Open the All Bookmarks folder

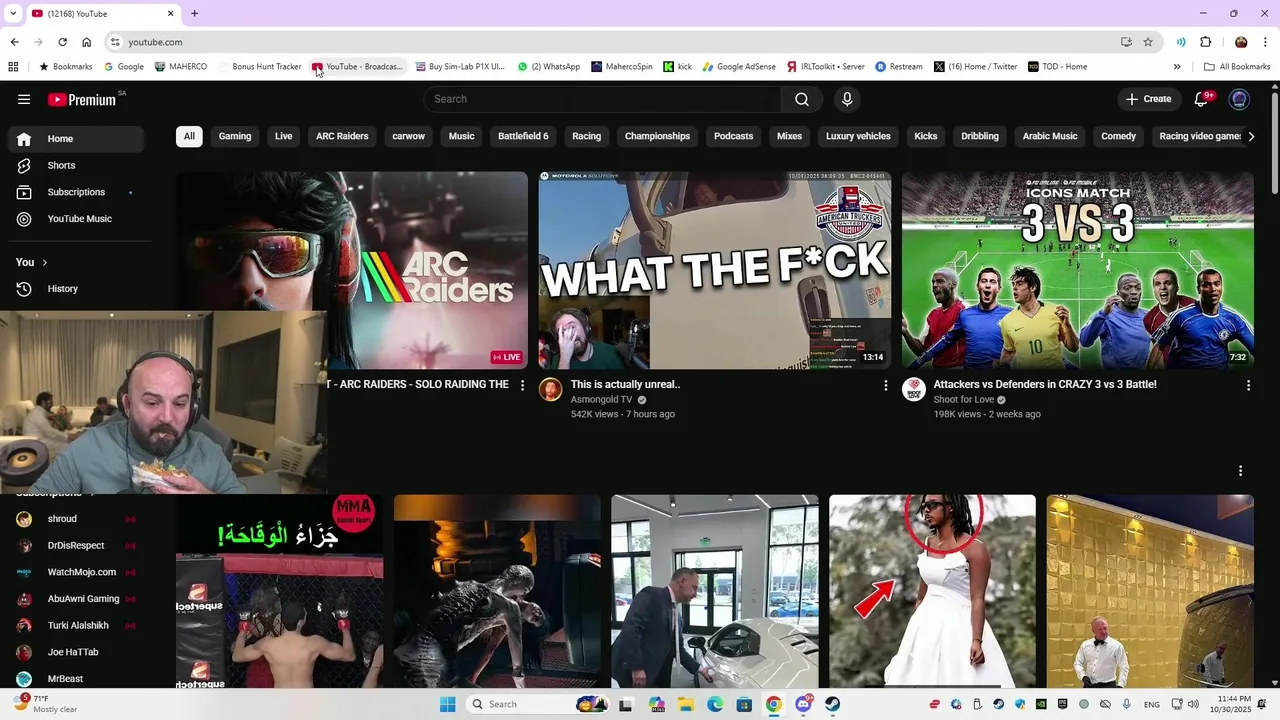pos(1237,67)
